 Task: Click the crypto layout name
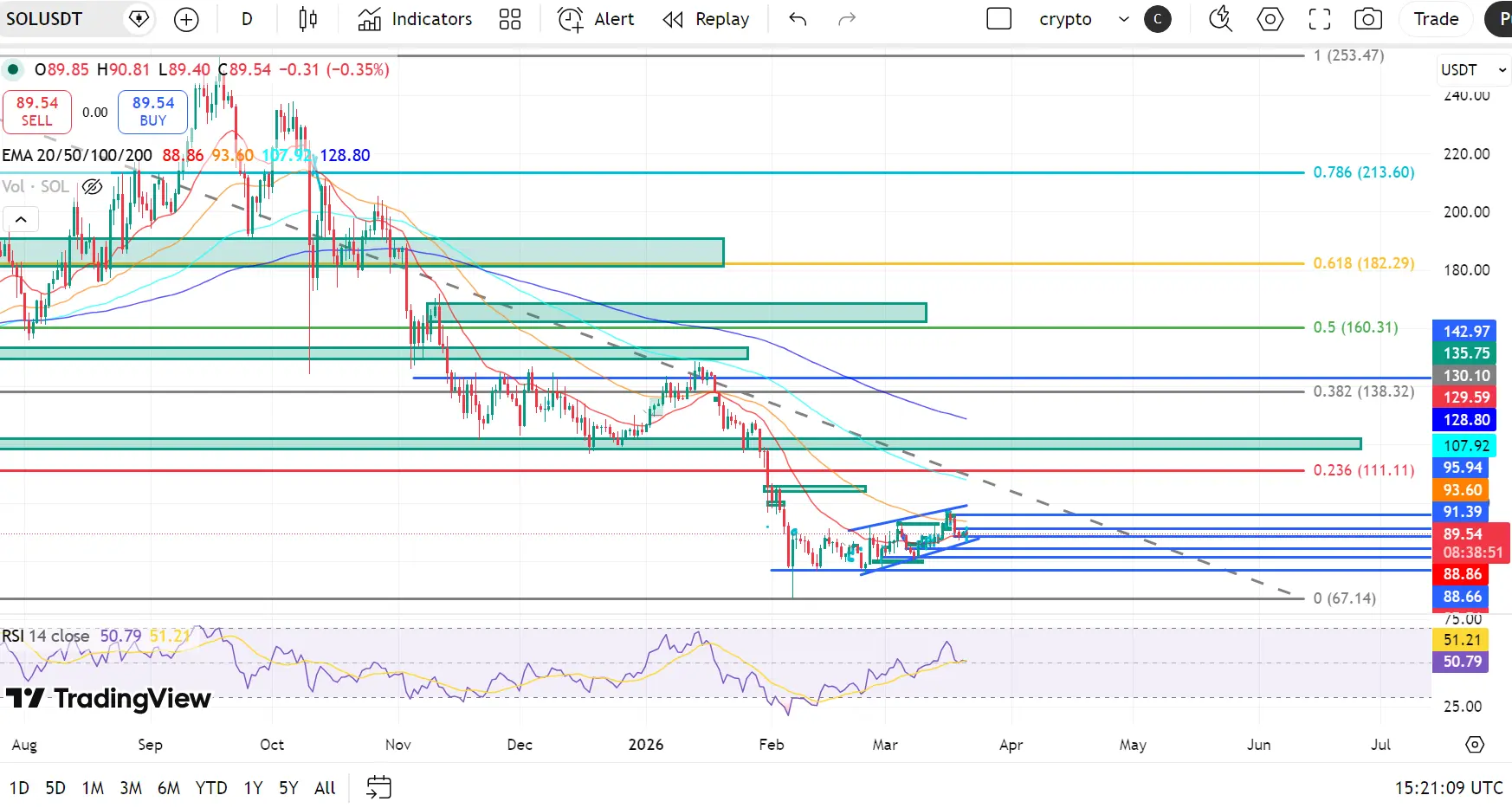tap(1065, 19)
